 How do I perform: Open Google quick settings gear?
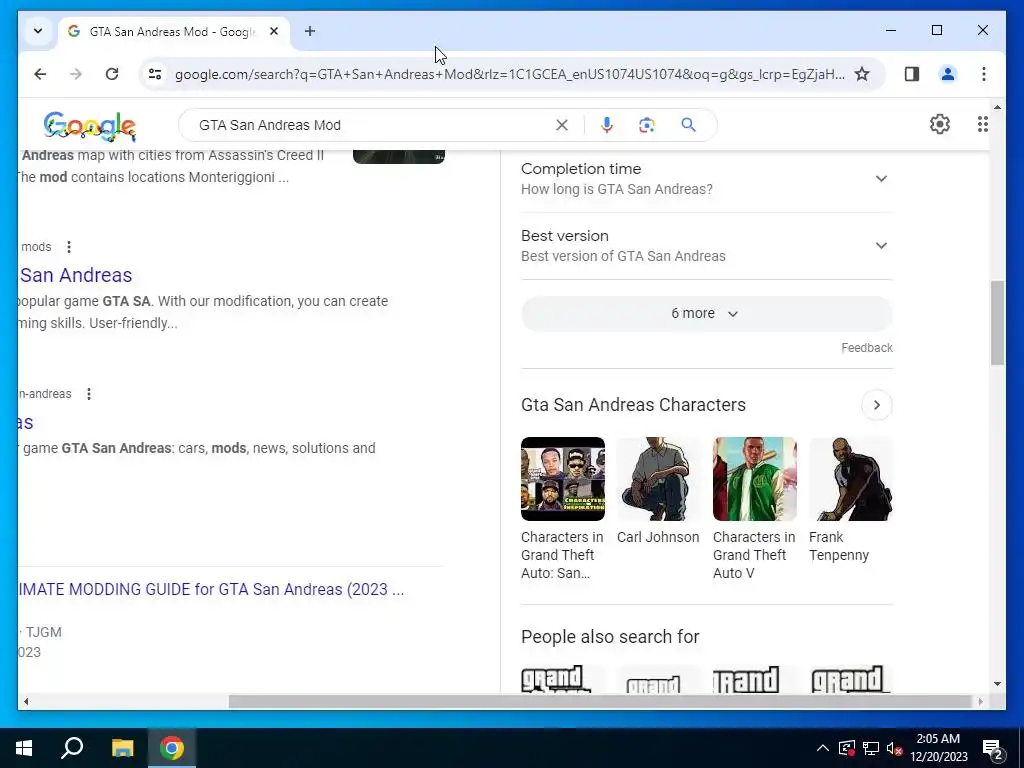(x=940, y=124)
